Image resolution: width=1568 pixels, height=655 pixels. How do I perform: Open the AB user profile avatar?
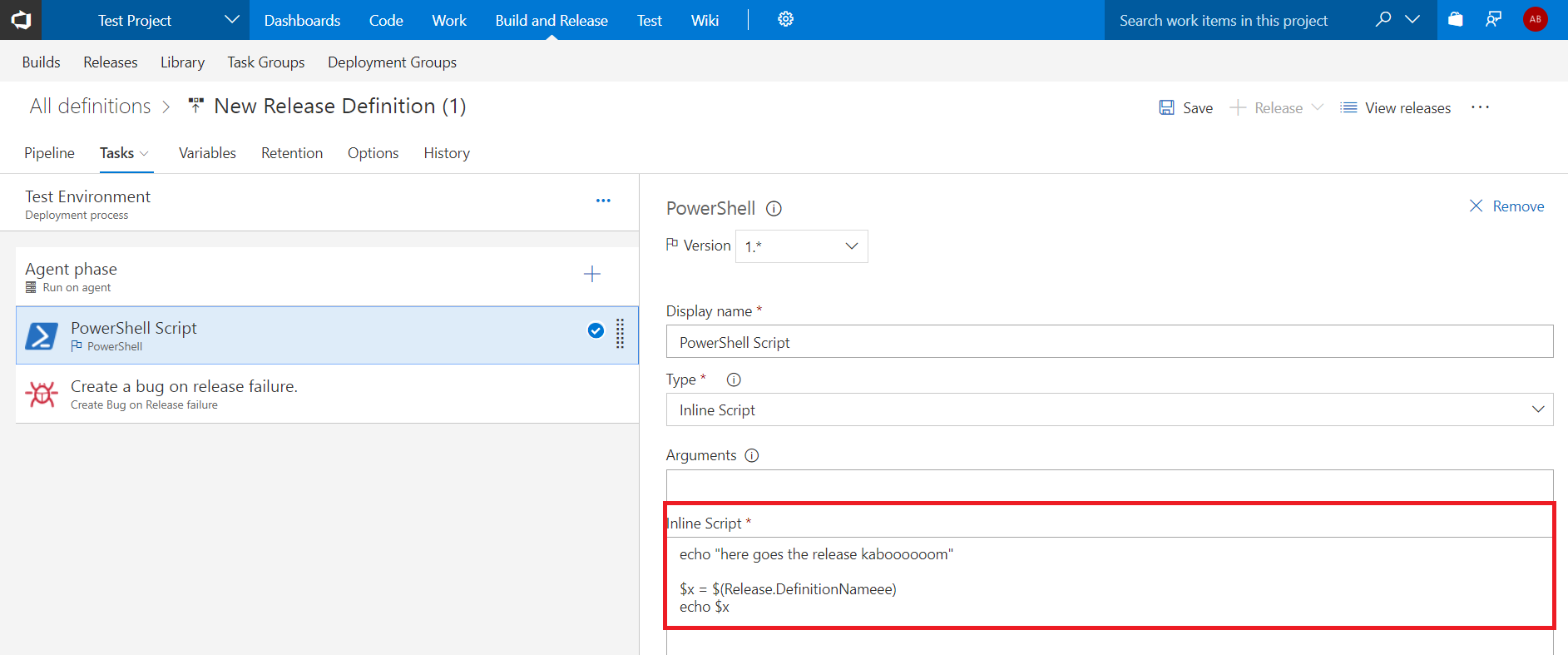click(x=1536, y=19)
